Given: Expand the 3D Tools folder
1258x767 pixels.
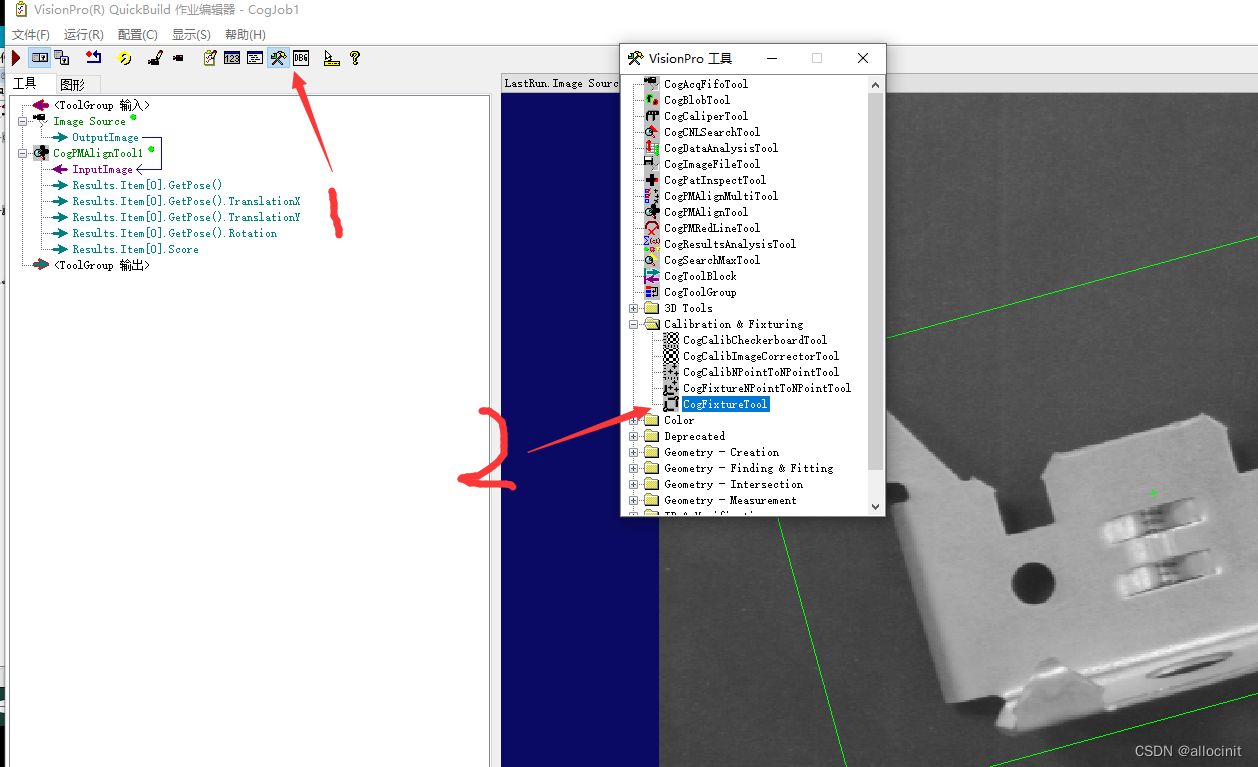Looking at the screenshot, I should point(633,308).
